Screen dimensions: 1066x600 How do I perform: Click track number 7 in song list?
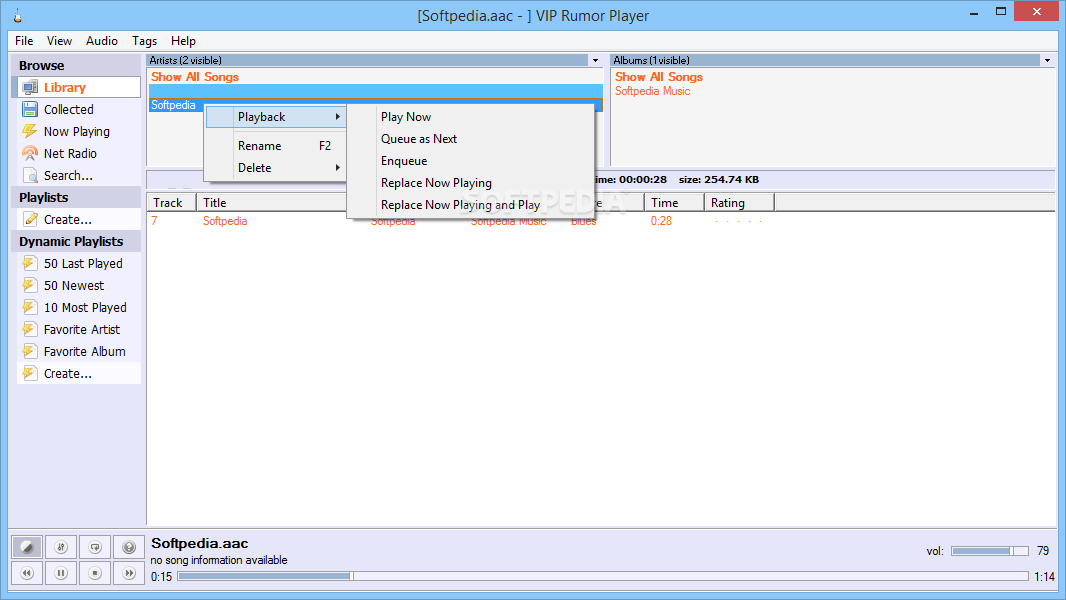(154, 221)
